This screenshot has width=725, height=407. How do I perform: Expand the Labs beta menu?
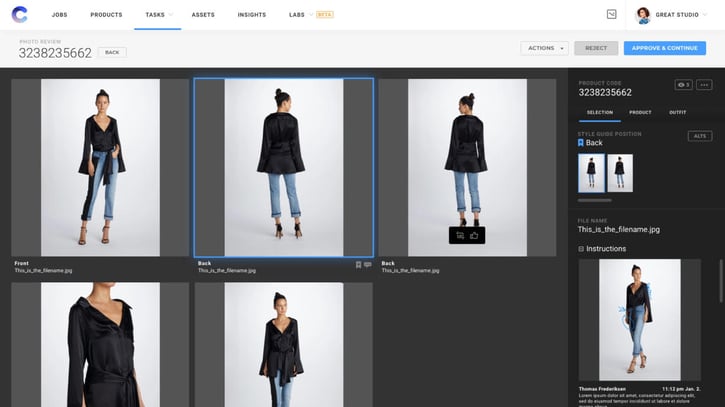click(x=310, y=15)
